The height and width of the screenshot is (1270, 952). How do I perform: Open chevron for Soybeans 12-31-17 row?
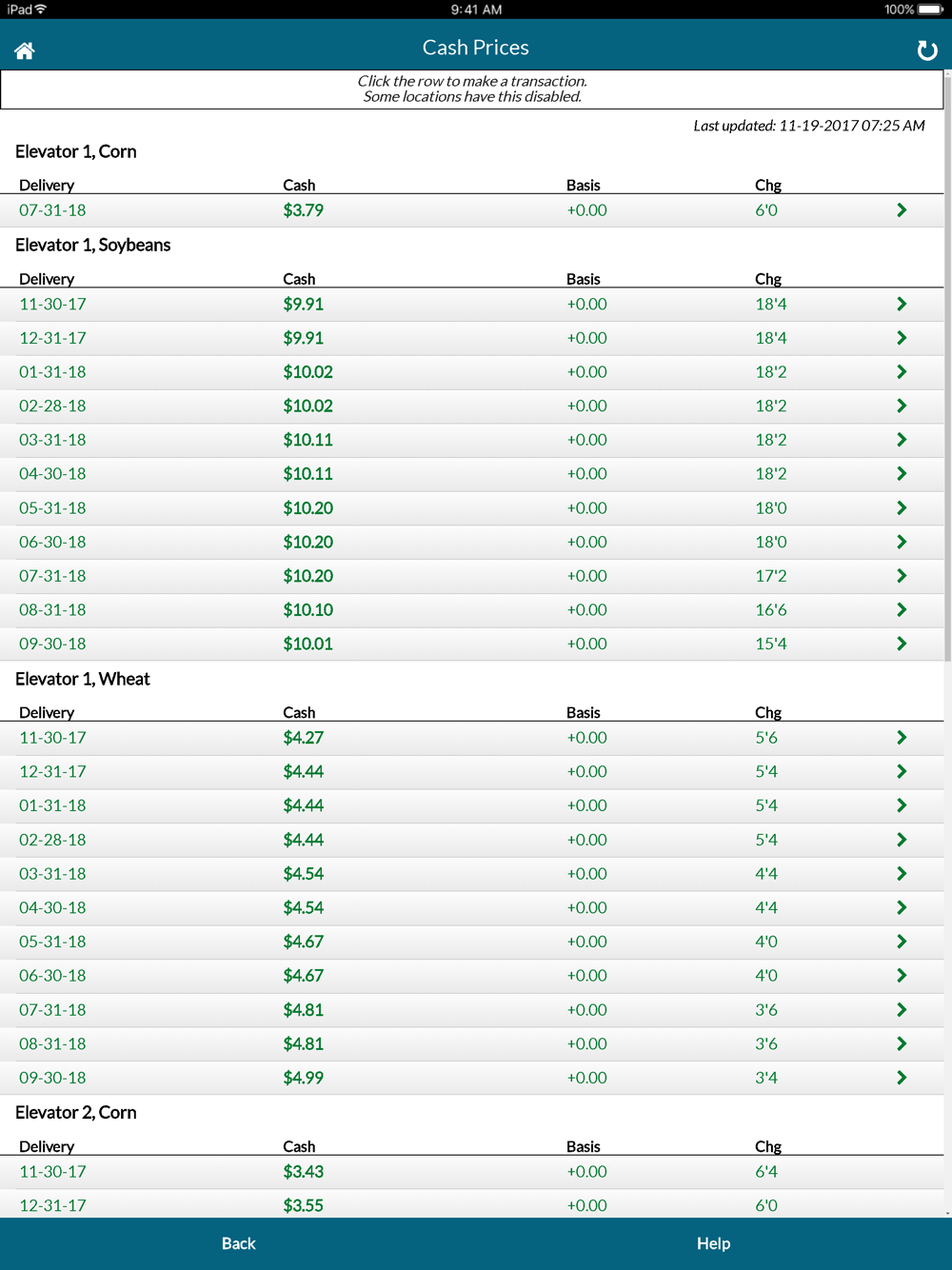[x=902, y=338]
